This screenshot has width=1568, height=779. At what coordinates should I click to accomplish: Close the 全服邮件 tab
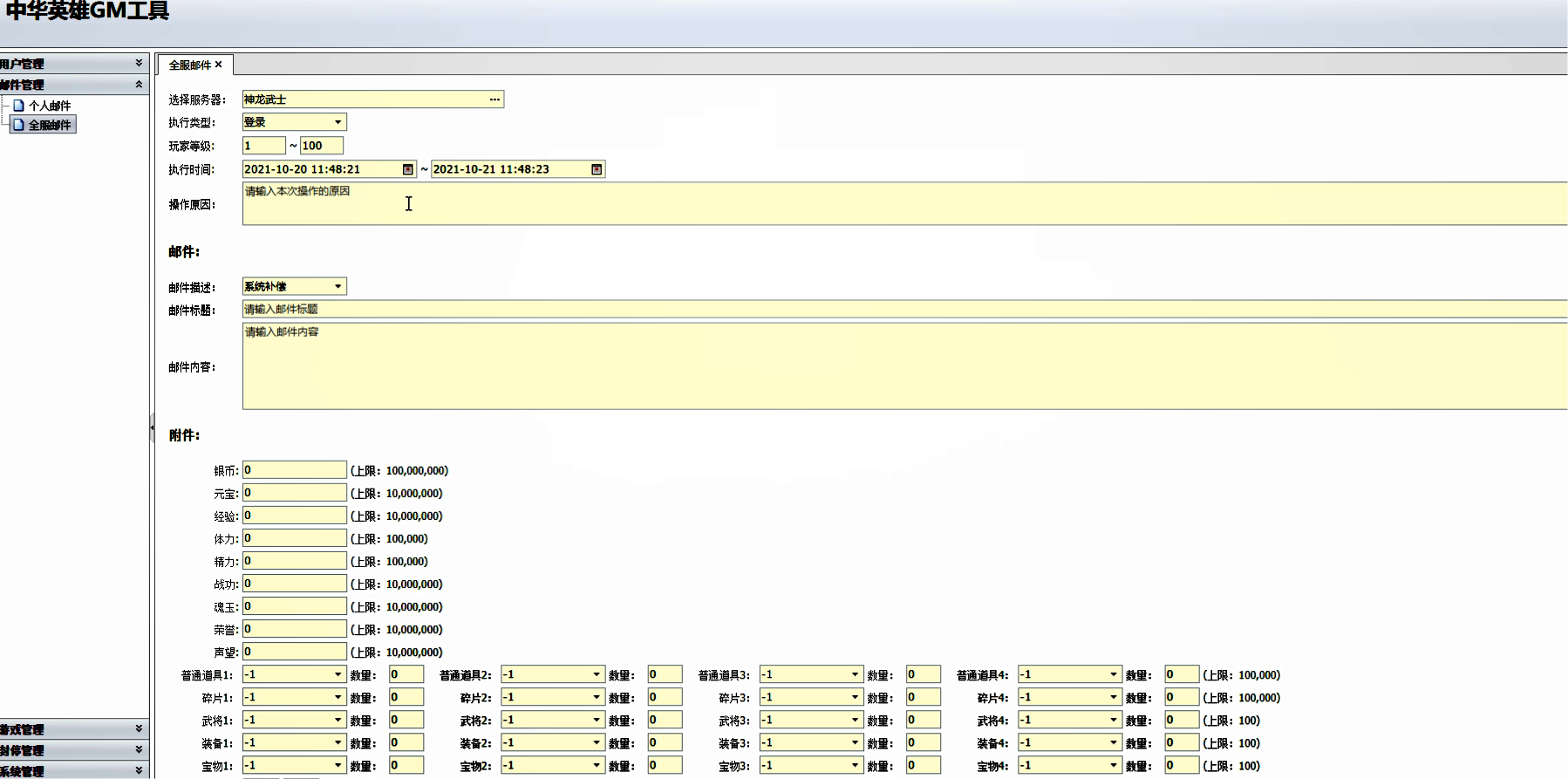[x=219, y=65]
